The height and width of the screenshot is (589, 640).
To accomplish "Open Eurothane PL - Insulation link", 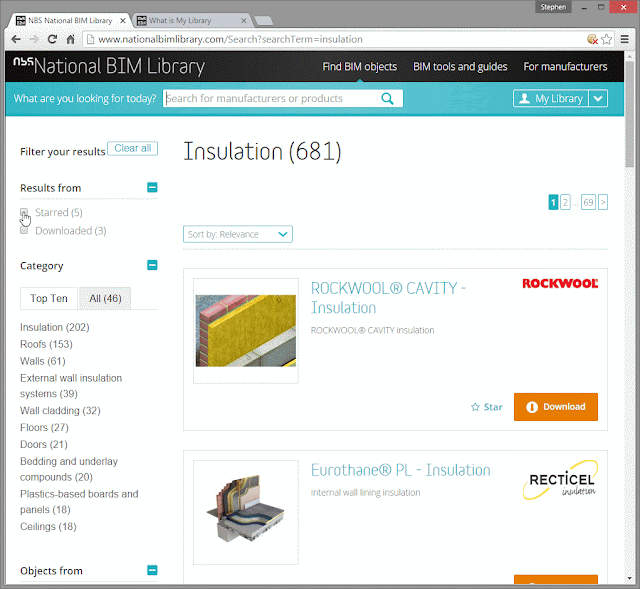I will point(400,470).
